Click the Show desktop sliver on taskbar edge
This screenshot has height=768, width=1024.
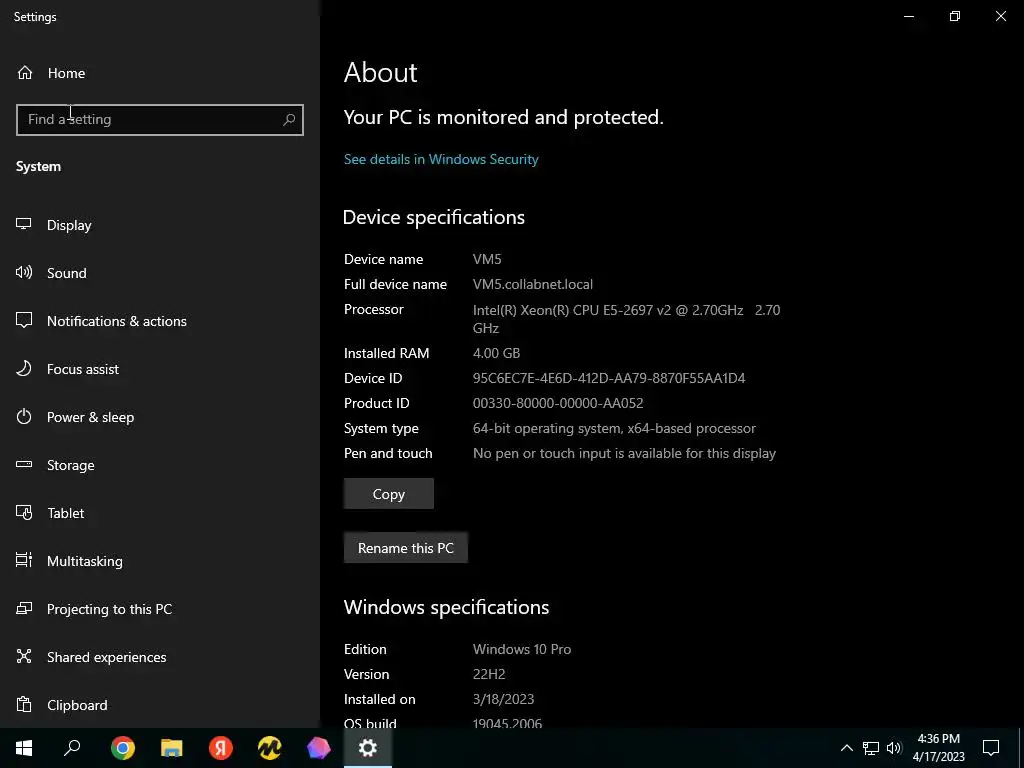click(x=1021, y=748)
